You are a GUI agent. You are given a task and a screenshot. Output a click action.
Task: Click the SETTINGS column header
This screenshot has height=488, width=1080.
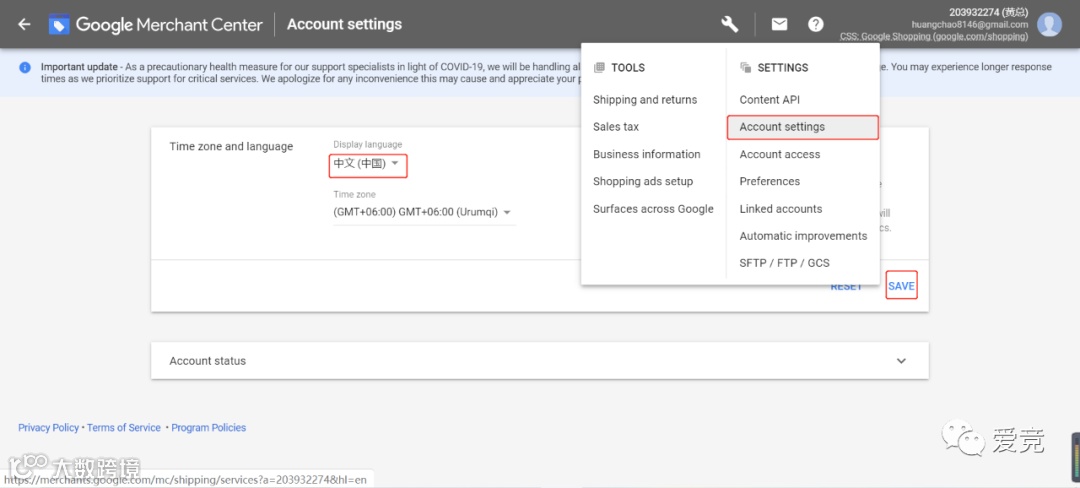point(783,67)
